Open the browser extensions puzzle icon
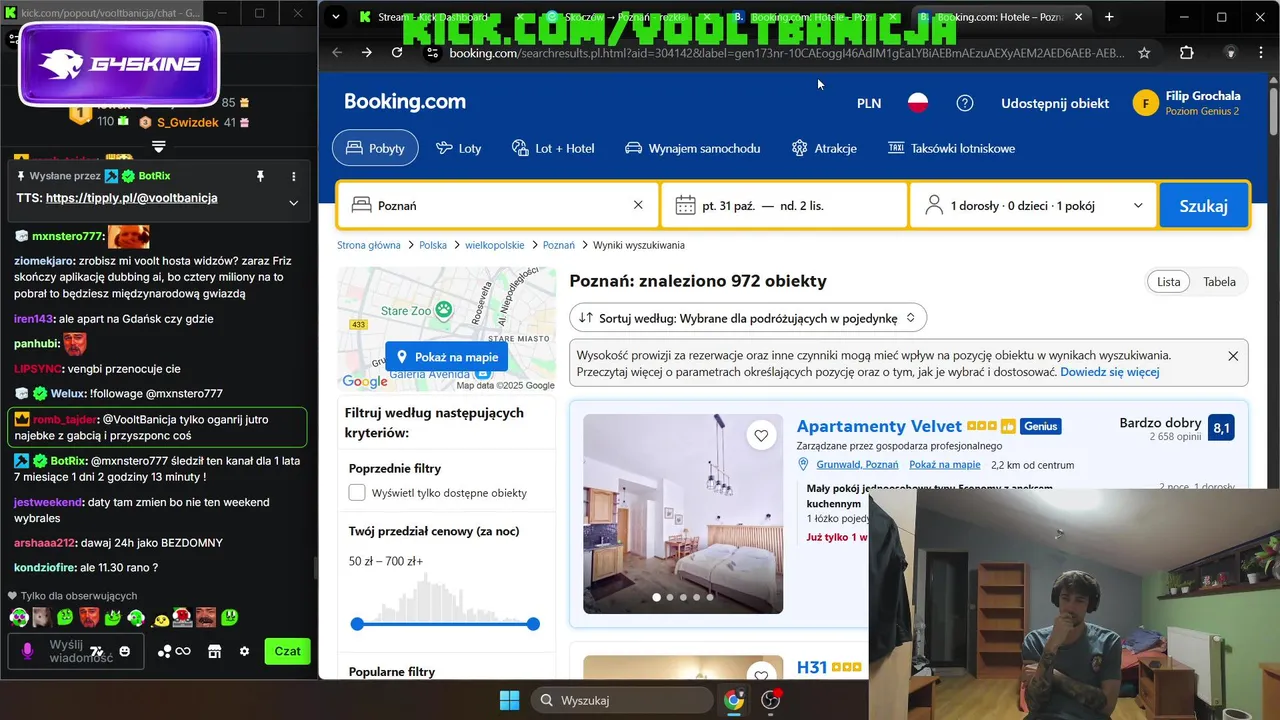Viewport: 1280px width, 720px height. pos(1187,53)
